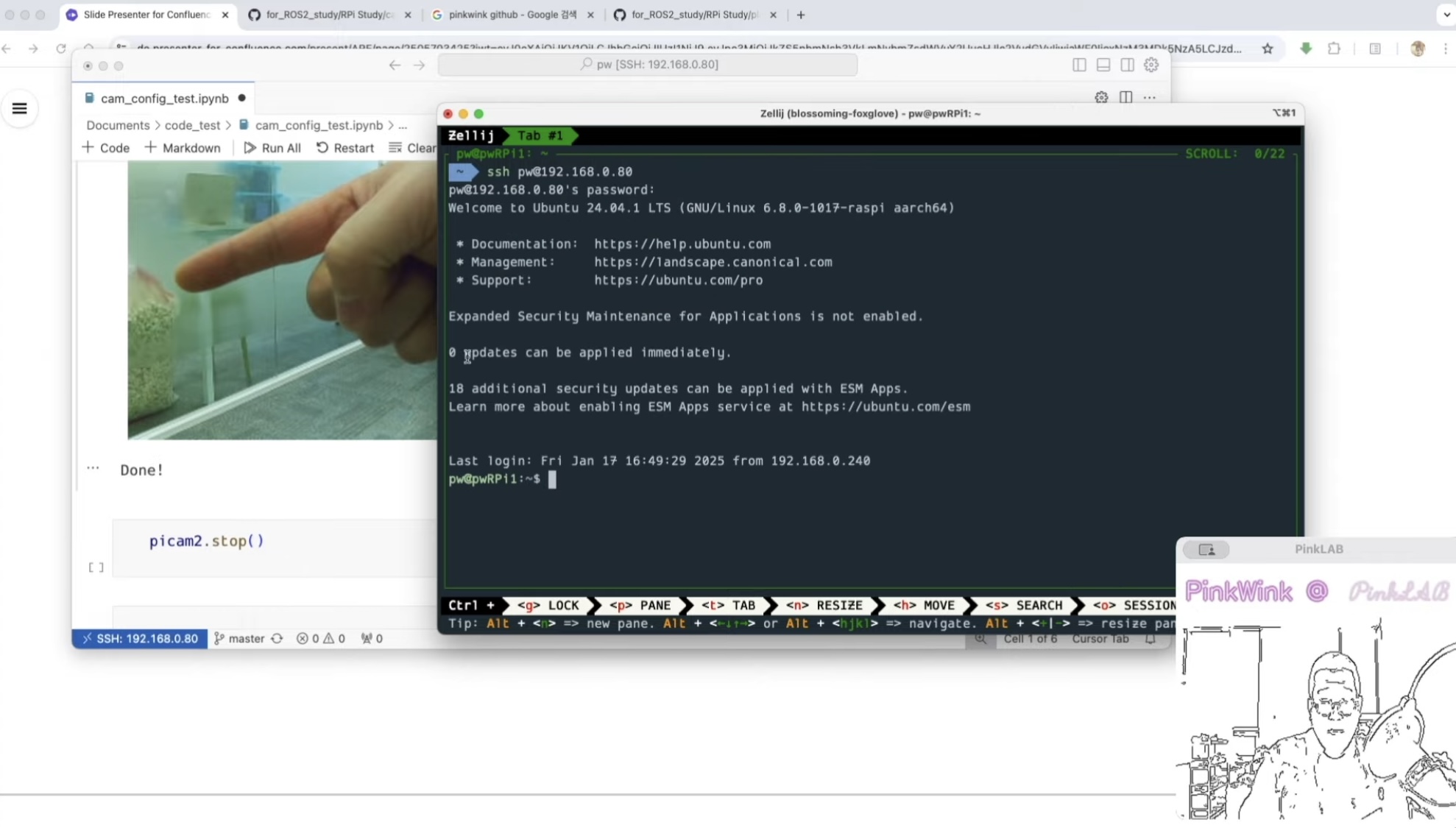This screenshot has height=828, width=1456.
Task: Select the cam_config_test.ipynb editor tab
Action: pyautogui.click(x=164, y=98)
